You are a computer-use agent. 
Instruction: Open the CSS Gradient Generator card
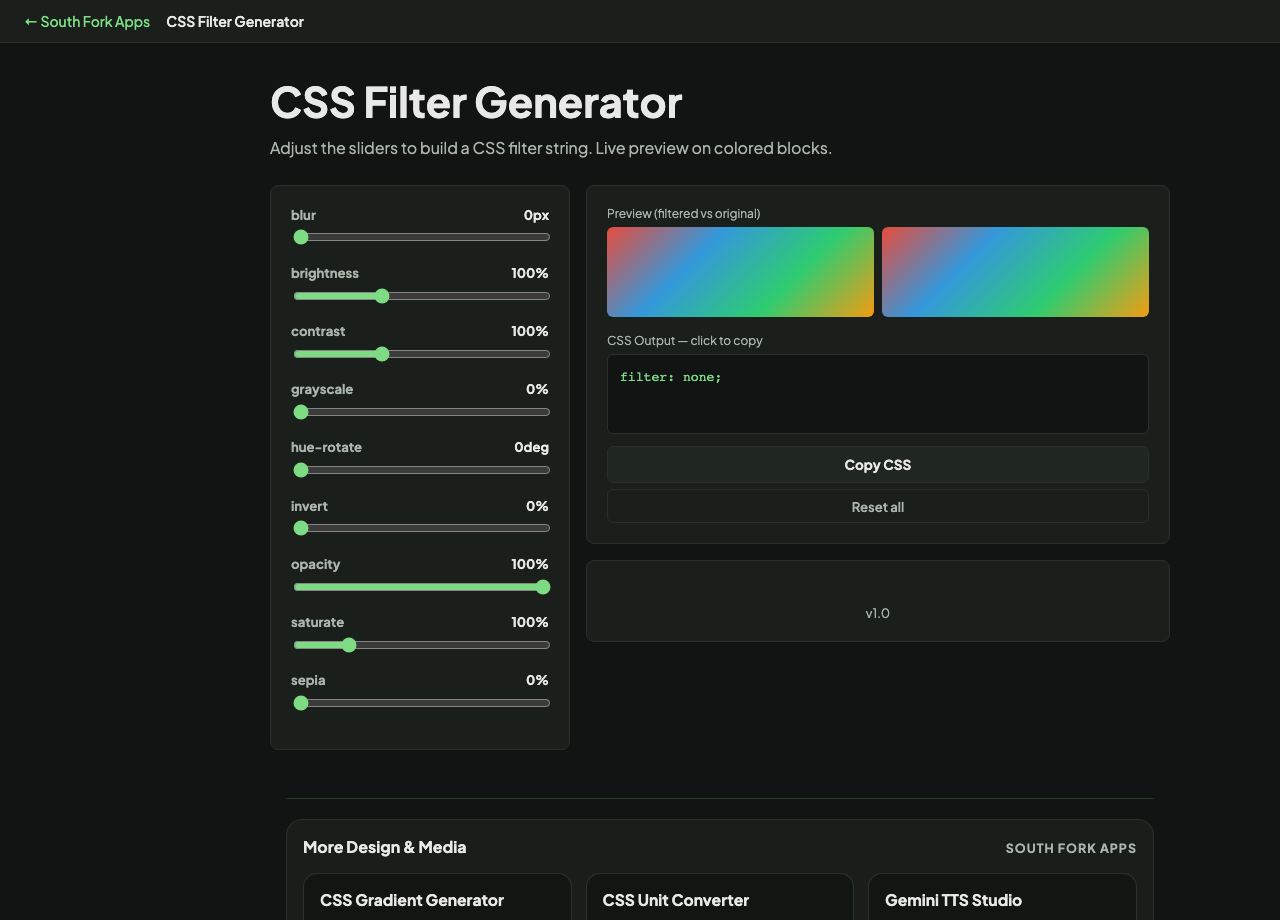(437, 897)
